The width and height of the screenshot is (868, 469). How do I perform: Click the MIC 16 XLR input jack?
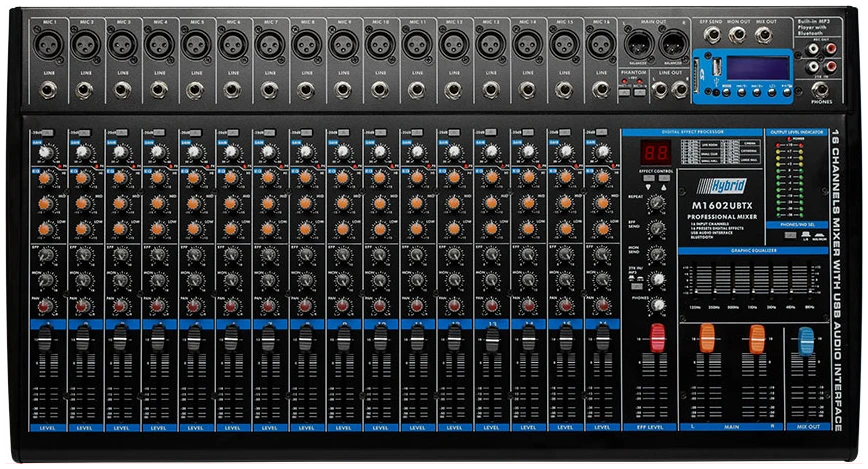click(600, 44)
